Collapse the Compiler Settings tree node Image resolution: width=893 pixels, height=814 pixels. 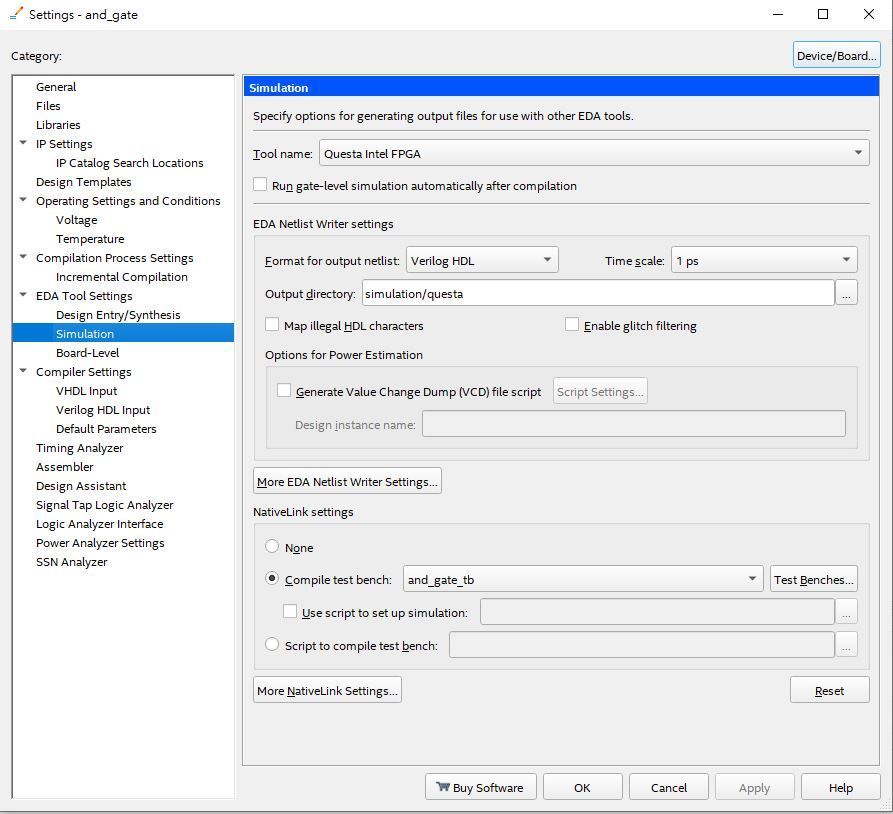coord(23,371)
